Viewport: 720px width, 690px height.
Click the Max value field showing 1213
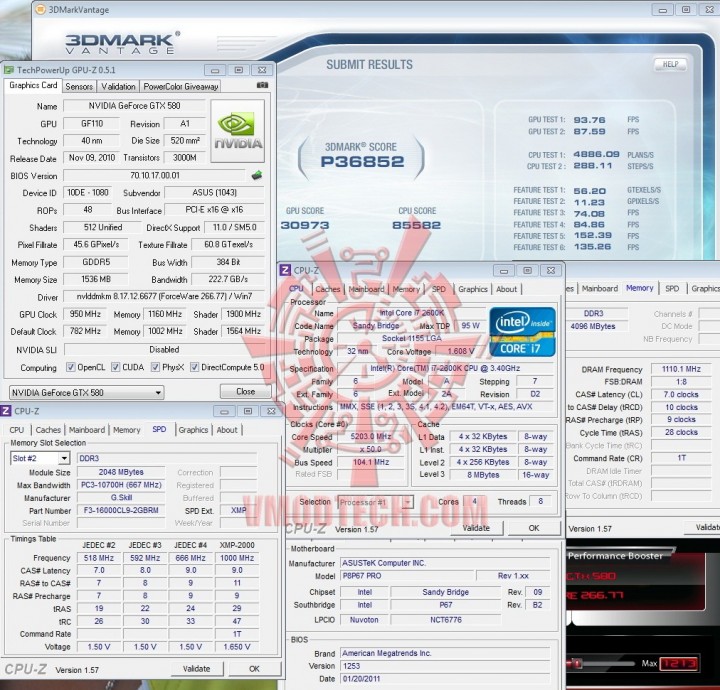[x=679, y=663]
